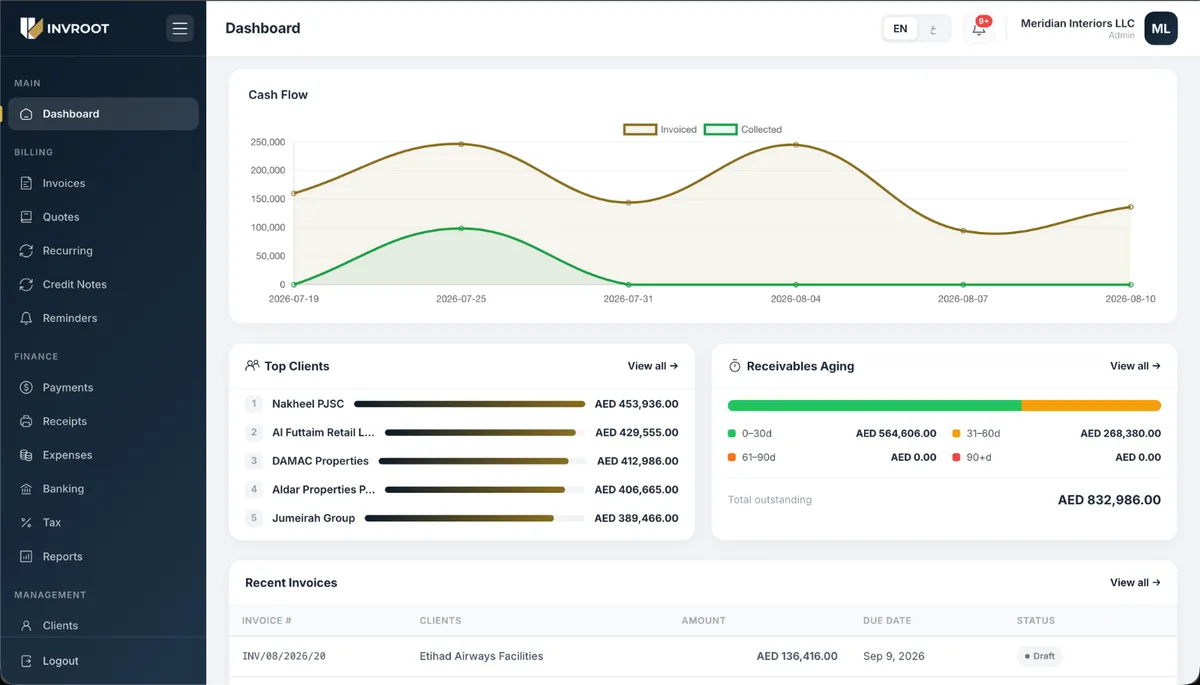Click the green 0–30d segment of aging bar
This screenshot has height=685, width=1200.
tap(874, 406)
